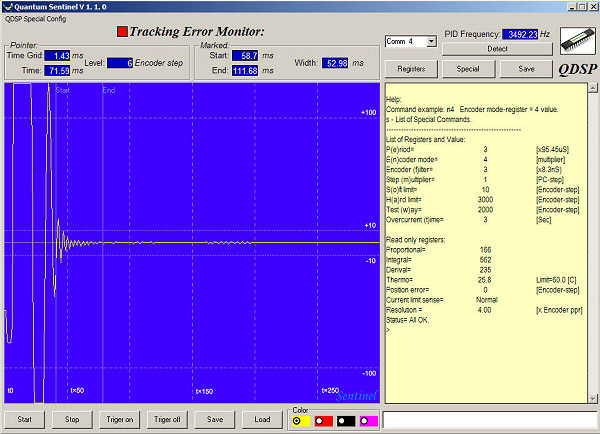Click the Registers button
The image size is (600, 434).
pyautogui.click(x=411, y=69)
